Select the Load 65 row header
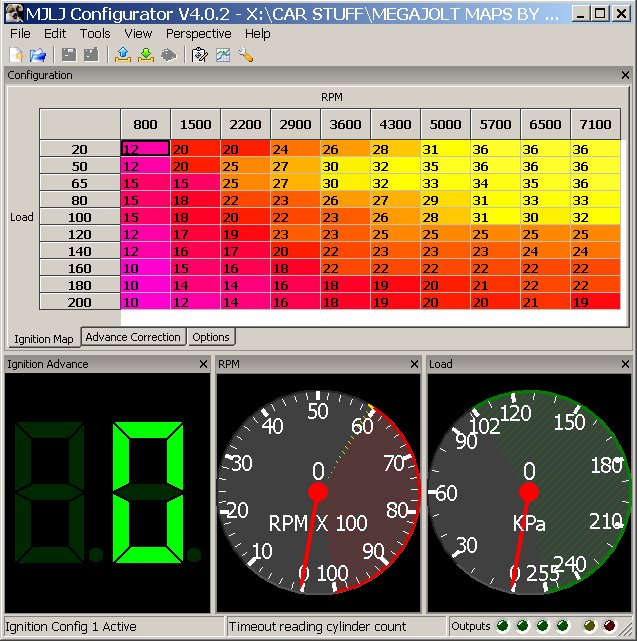The image size is (637, 641). [80, 183]
